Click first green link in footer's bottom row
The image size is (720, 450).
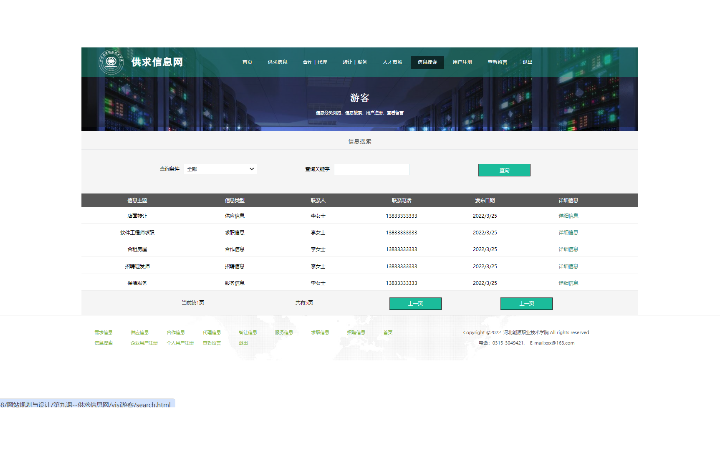coord(103,343)
